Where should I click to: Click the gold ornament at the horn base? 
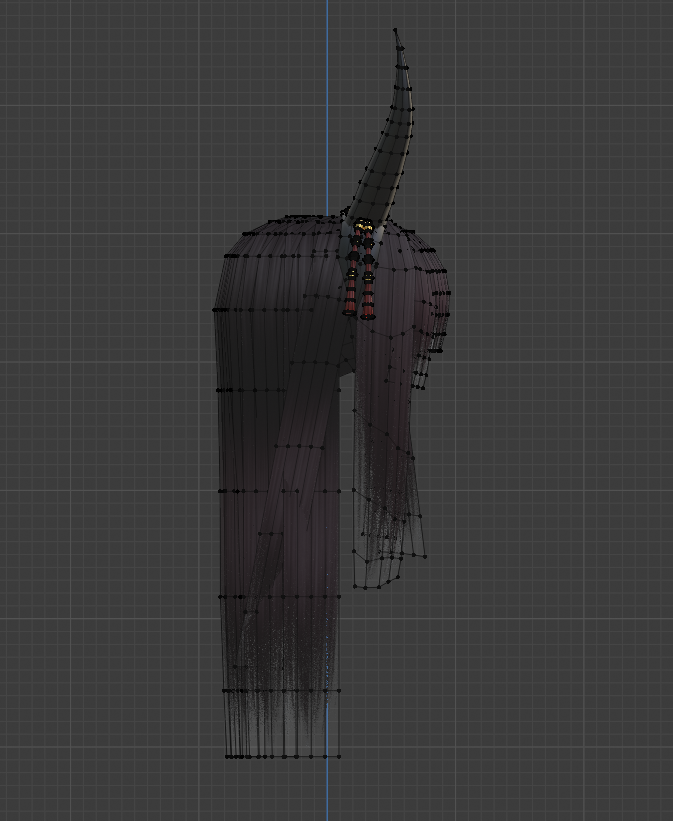363,226
